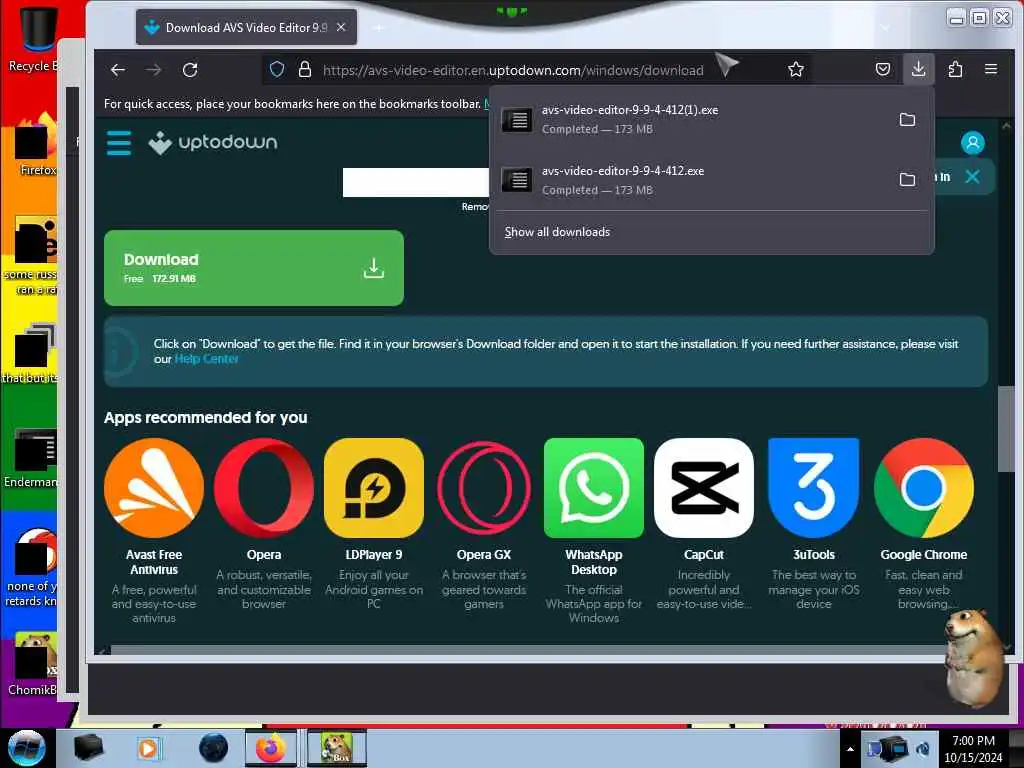Click Show all downloads
The width and height of the screenshot is (1024, 768).
(x=557, y=232)
